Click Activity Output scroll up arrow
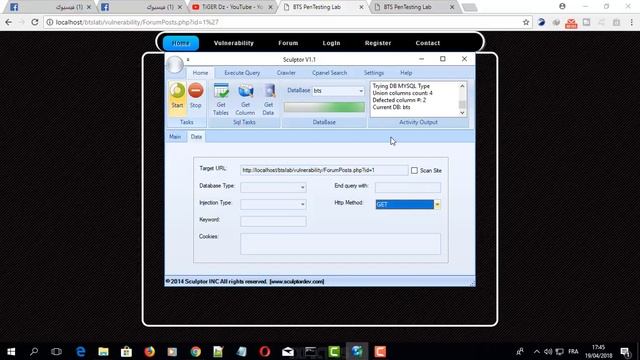The height and width of the screenshot is (360, 640). pos(462,86)
